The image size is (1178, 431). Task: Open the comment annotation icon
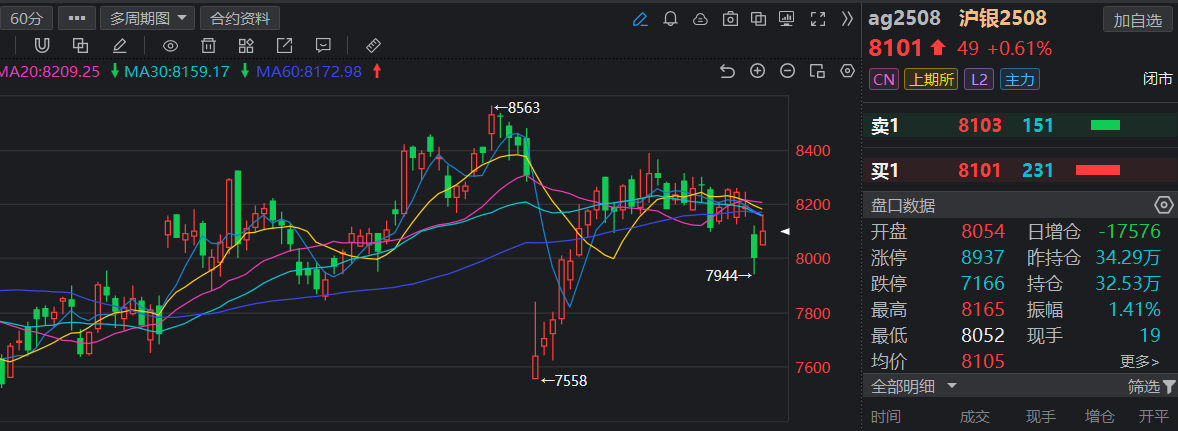pos(323,46)
